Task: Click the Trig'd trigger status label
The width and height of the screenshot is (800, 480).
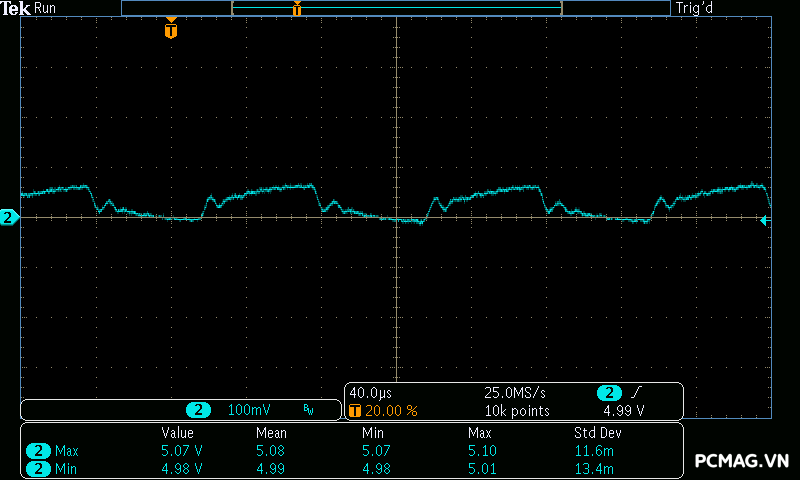Action: click(x=696, y=8)
